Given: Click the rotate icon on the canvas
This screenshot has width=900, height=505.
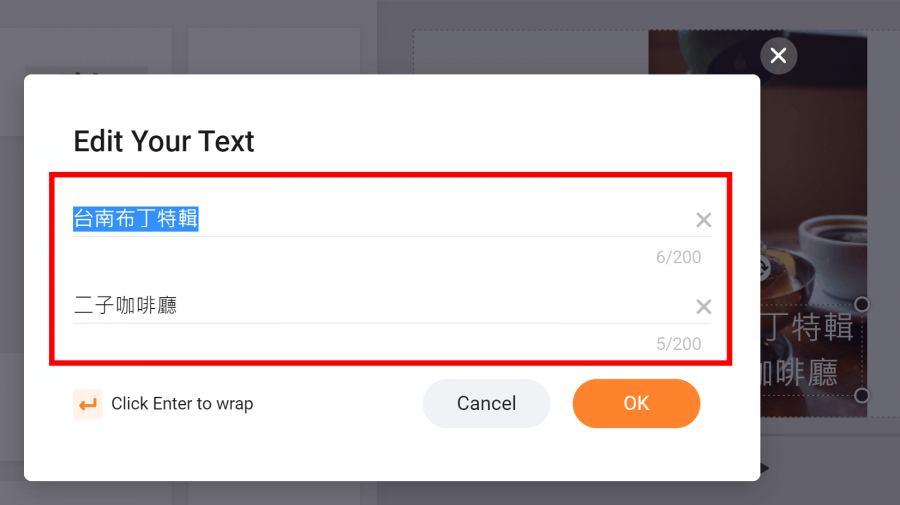Looking at the screenshot, I should [x=765, y=267].
